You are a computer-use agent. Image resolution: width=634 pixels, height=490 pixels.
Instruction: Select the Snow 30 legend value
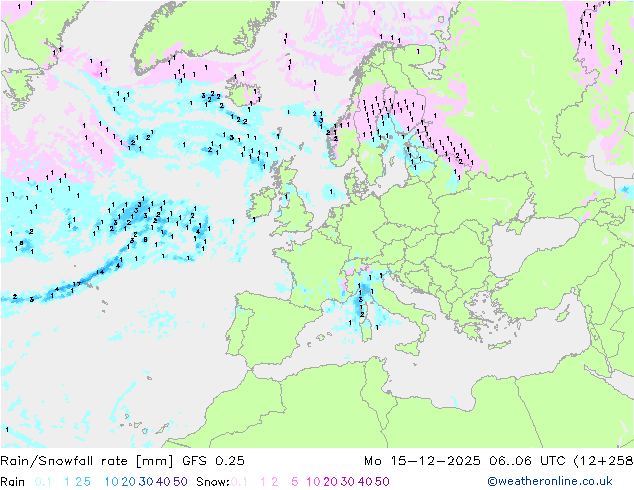(348, 482)
